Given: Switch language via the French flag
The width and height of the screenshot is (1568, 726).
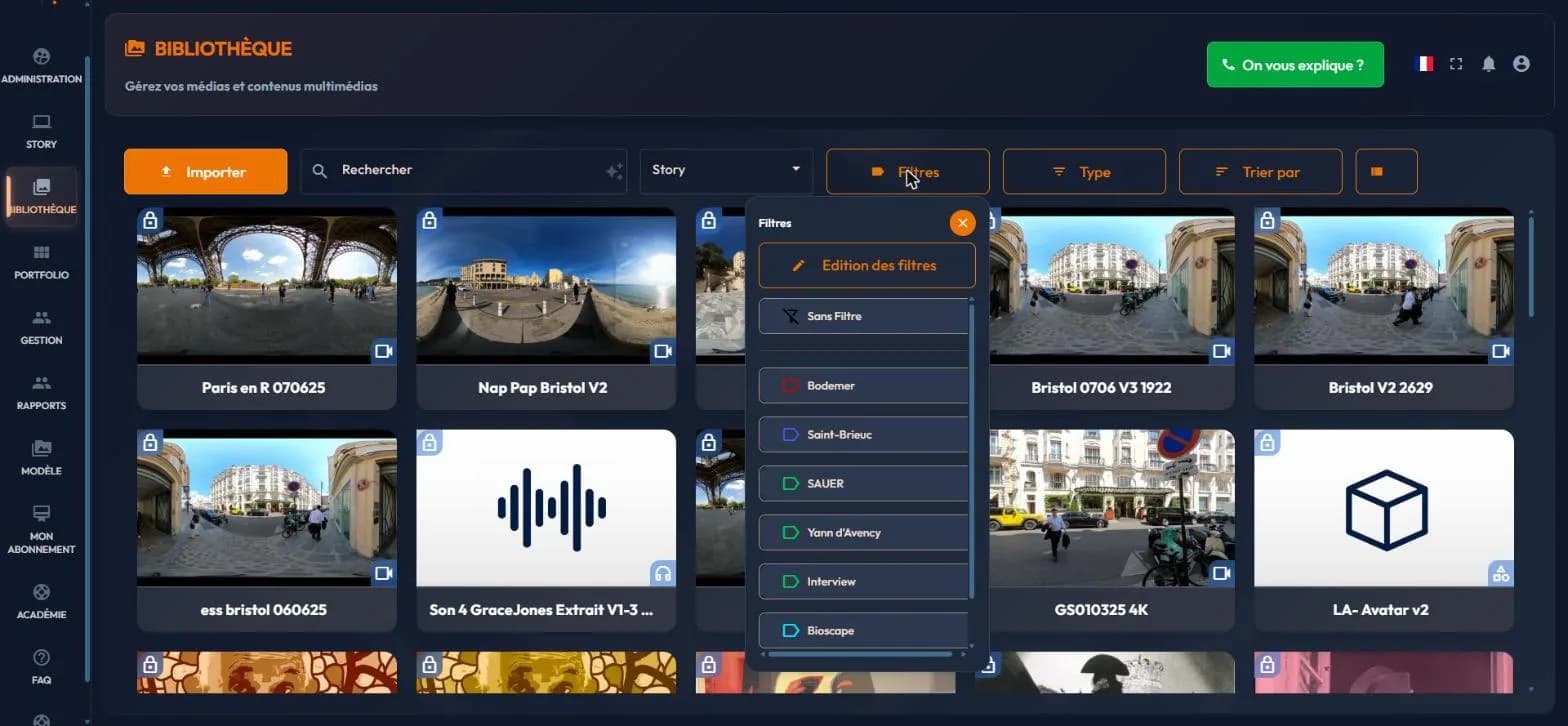Looking at the screenshot, I should click(x=1424, y=64).
